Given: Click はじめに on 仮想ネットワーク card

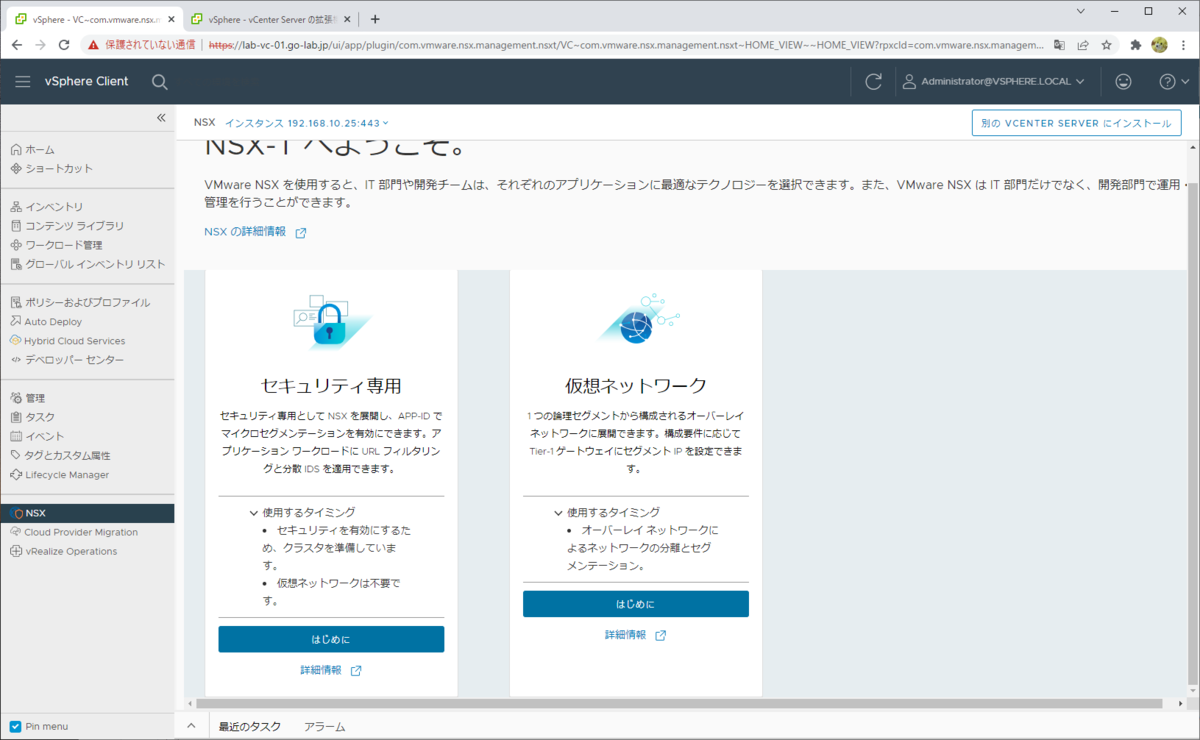Looking at the screenshot, I should click(635, 604).
